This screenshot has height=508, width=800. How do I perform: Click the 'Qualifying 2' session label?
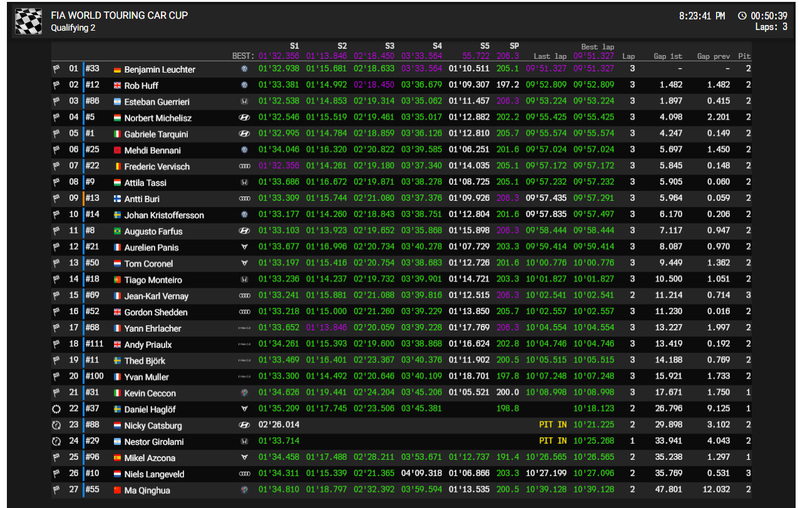click(73, 28)
